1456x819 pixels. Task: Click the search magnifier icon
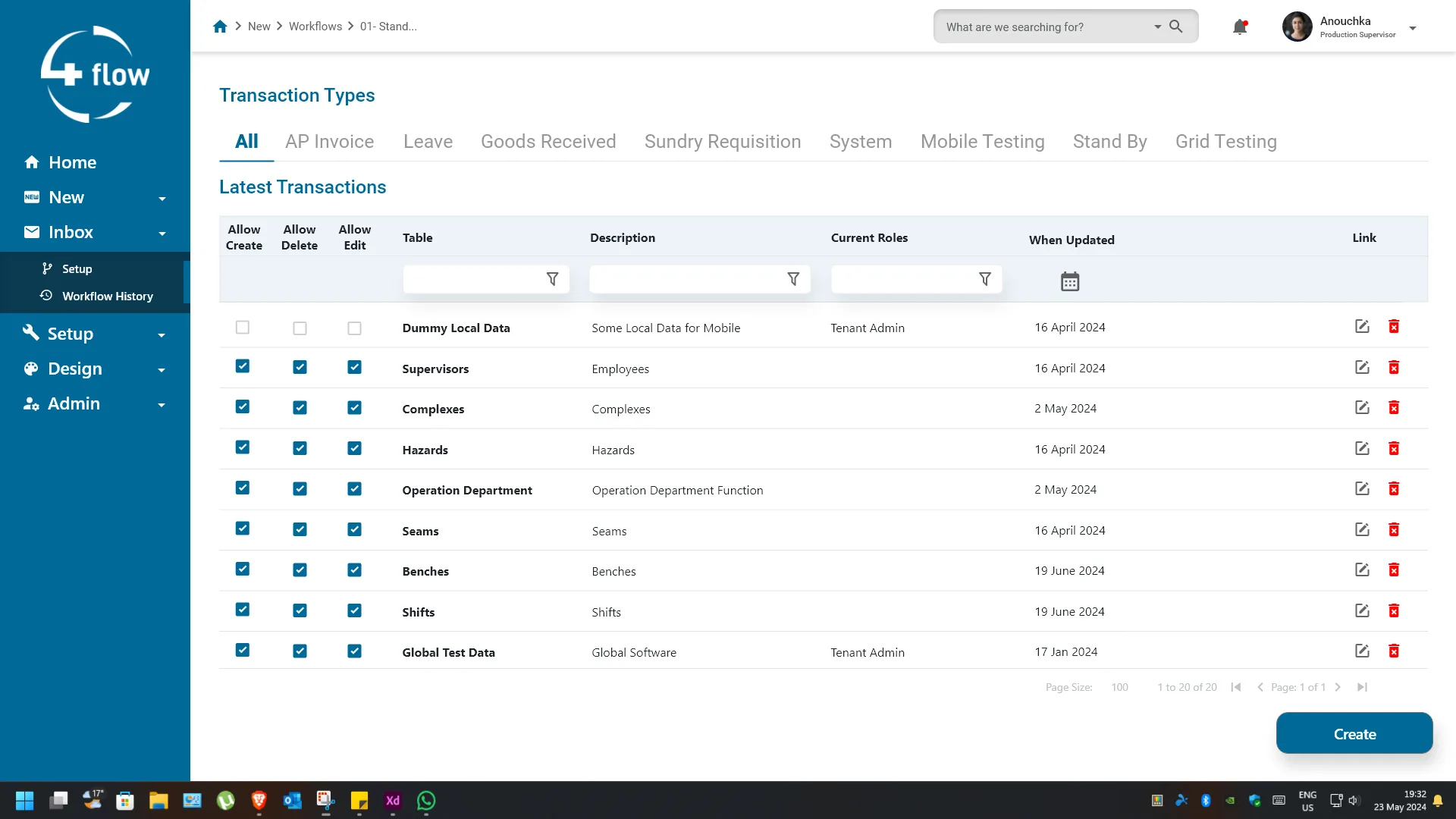point(1176,27)
